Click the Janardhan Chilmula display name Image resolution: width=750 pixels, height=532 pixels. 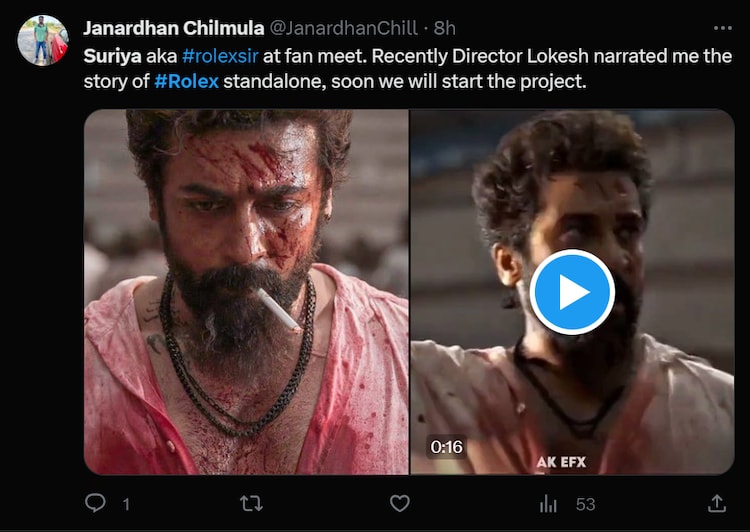[x=184, y=28]
